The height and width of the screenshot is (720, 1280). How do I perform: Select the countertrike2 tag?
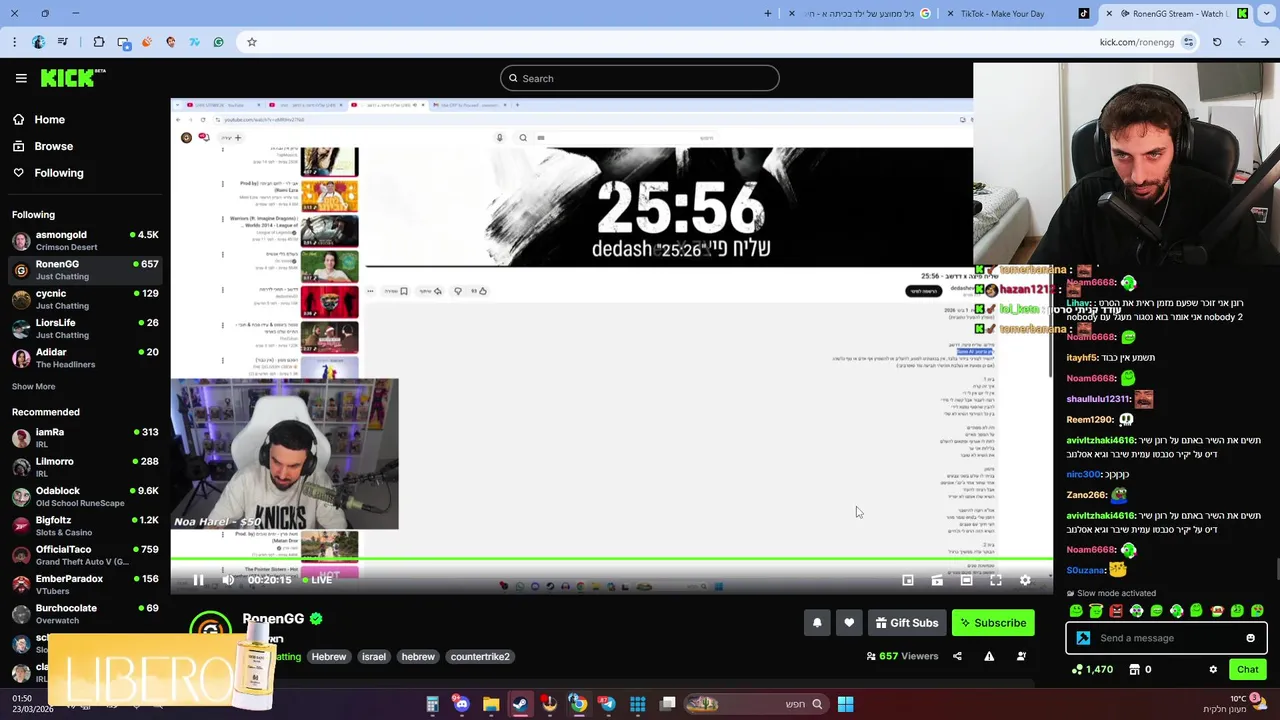click(480, 657)
